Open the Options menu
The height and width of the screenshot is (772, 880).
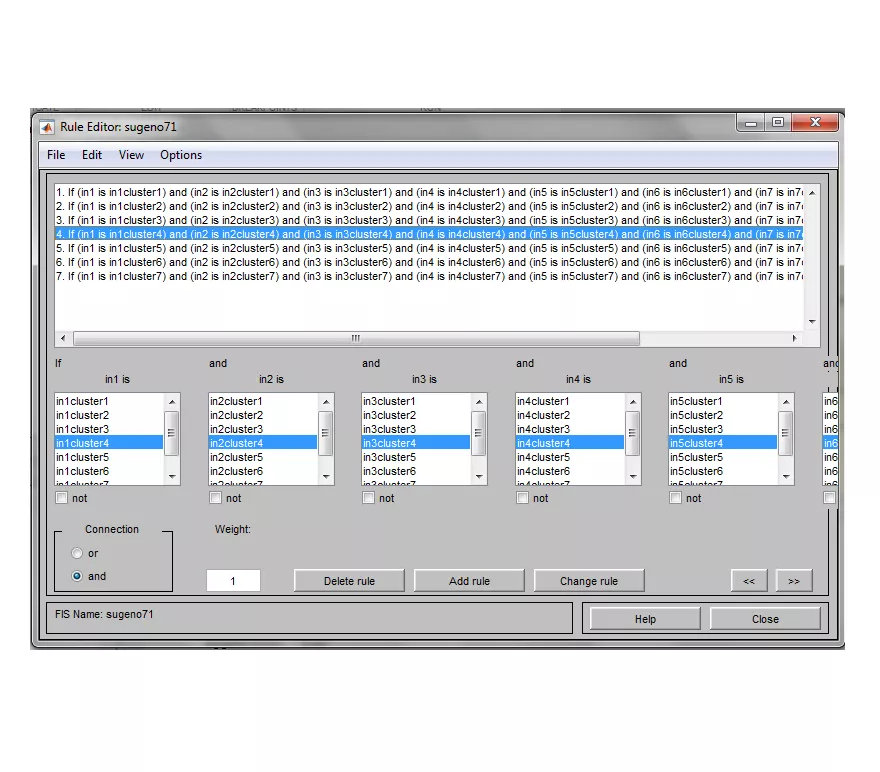[x=181, y=155]
